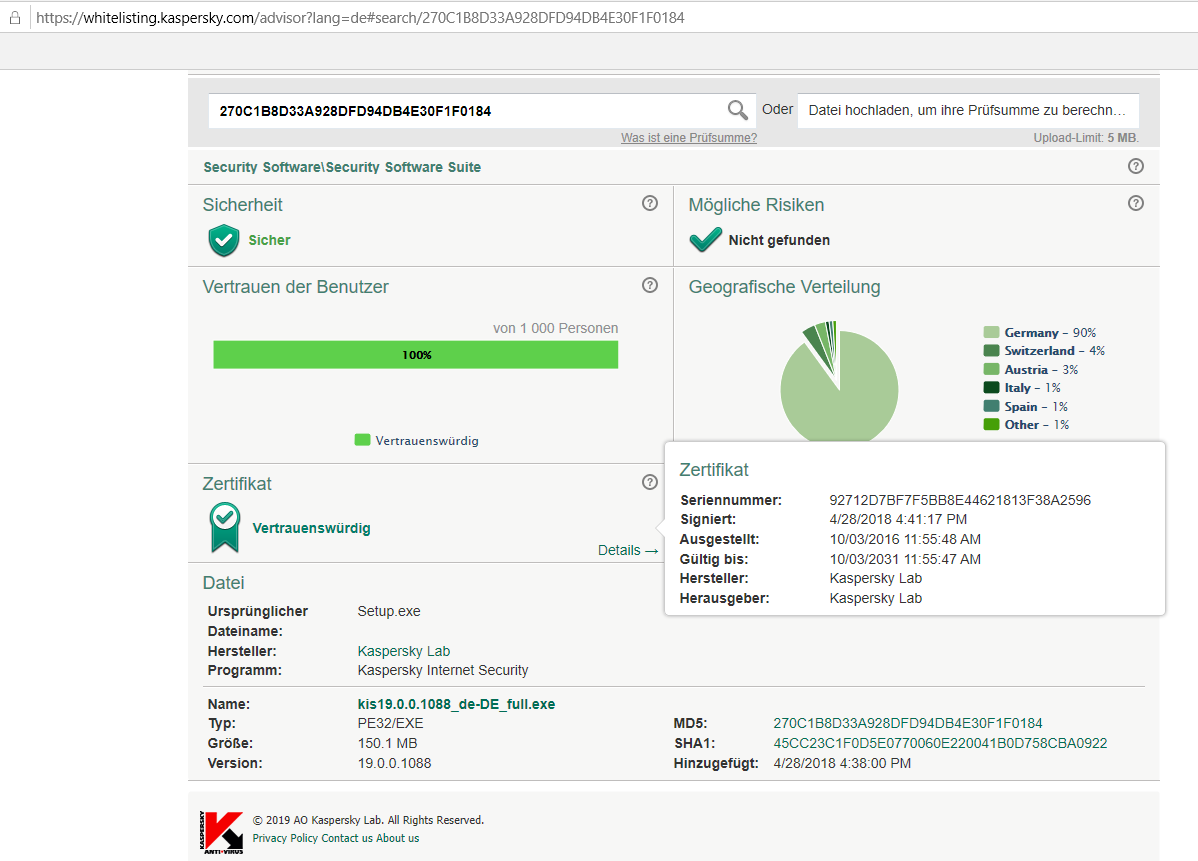Click help icon beside Vertrauen der Benutzer
1198x861 pixels.
pyautogui.click(x=649, y=285)
